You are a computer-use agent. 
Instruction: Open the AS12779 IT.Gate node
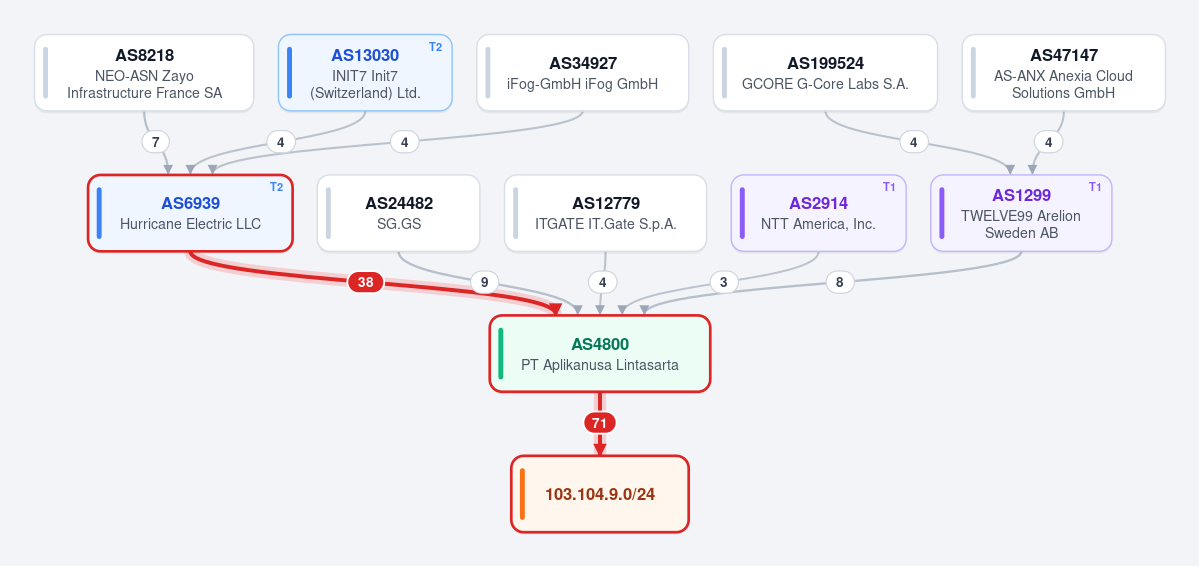(x=606, y=213)
